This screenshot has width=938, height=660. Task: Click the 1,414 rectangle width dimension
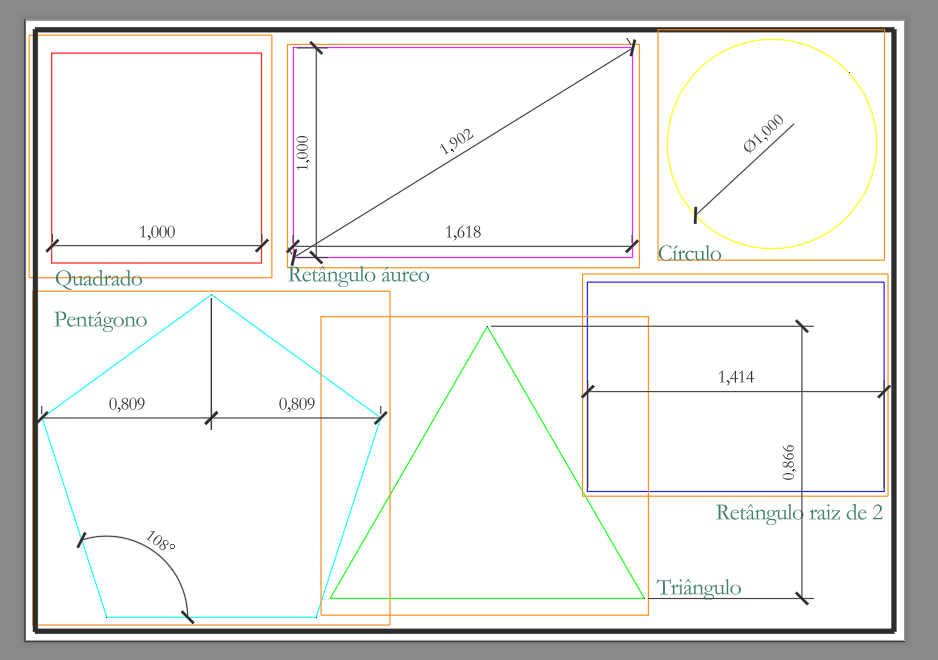(x=735, y=377)
